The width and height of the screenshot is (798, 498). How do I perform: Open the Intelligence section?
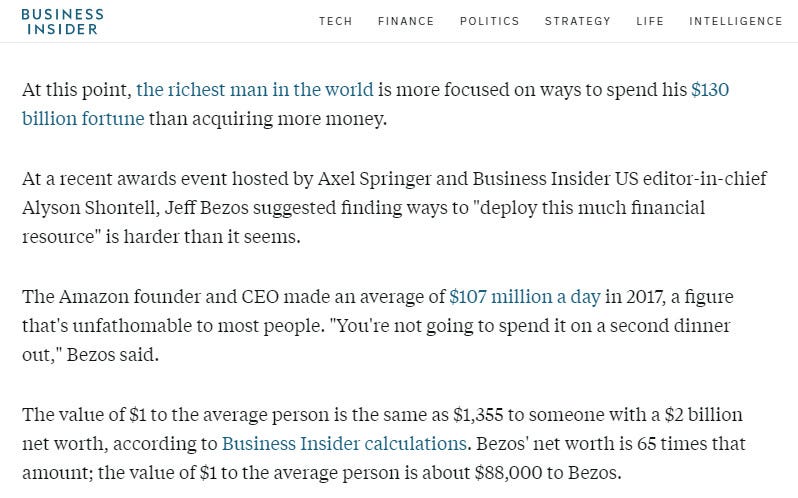pos(735,21)
